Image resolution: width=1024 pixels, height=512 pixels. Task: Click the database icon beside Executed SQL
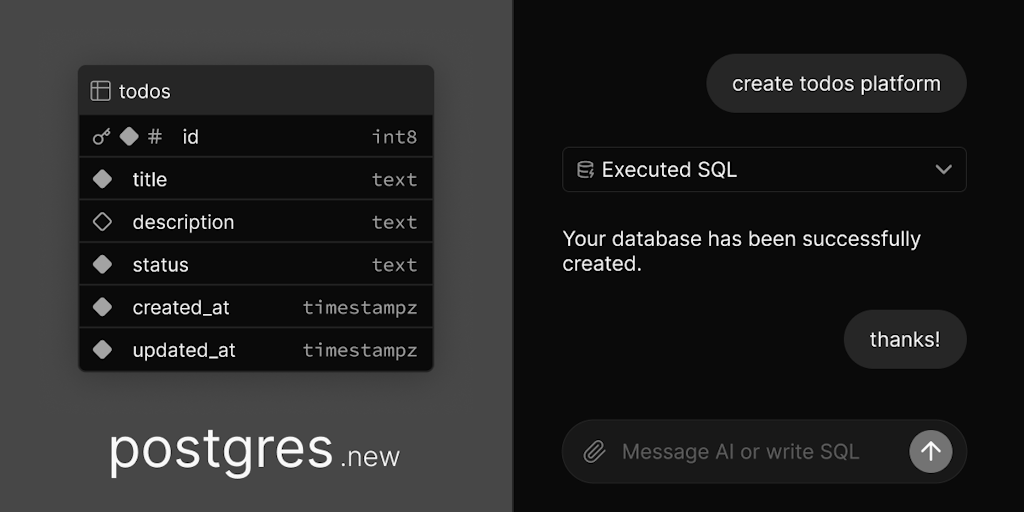pos(585,170)
